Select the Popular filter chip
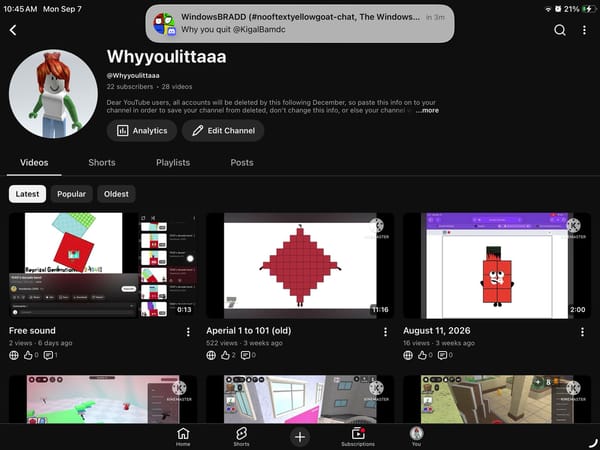The height and width of the screenshot is (450, 600). (72, 194)
